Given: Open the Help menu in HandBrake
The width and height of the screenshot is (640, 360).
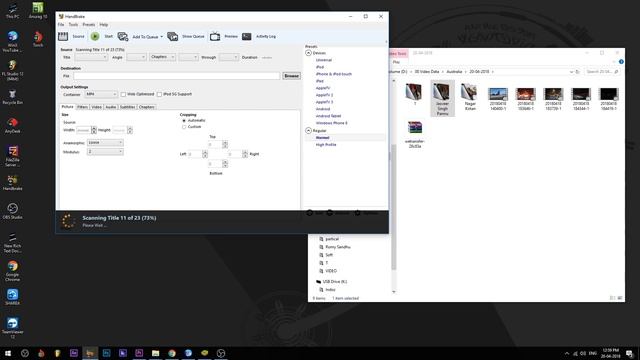Looking at the screenshot, I should coord(104,25).
